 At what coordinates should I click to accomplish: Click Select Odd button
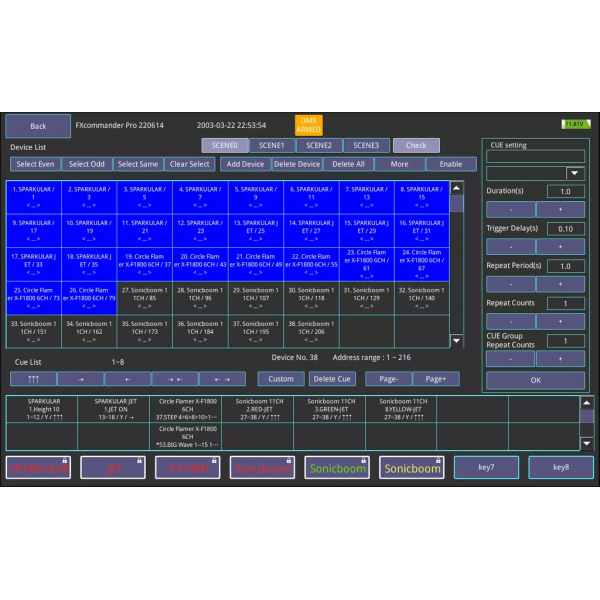(87, 164)
